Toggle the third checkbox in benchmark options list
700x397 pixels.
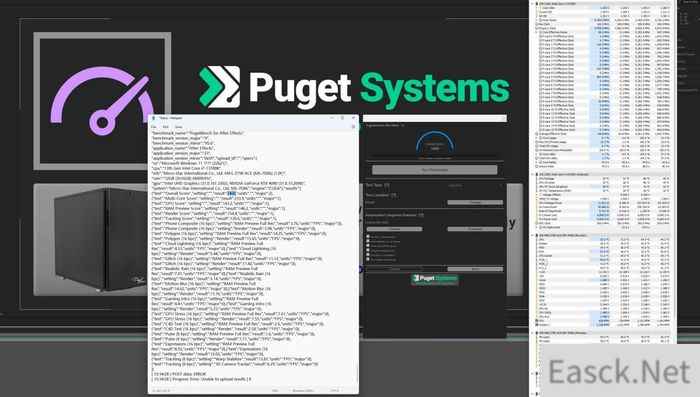[368, 246]
